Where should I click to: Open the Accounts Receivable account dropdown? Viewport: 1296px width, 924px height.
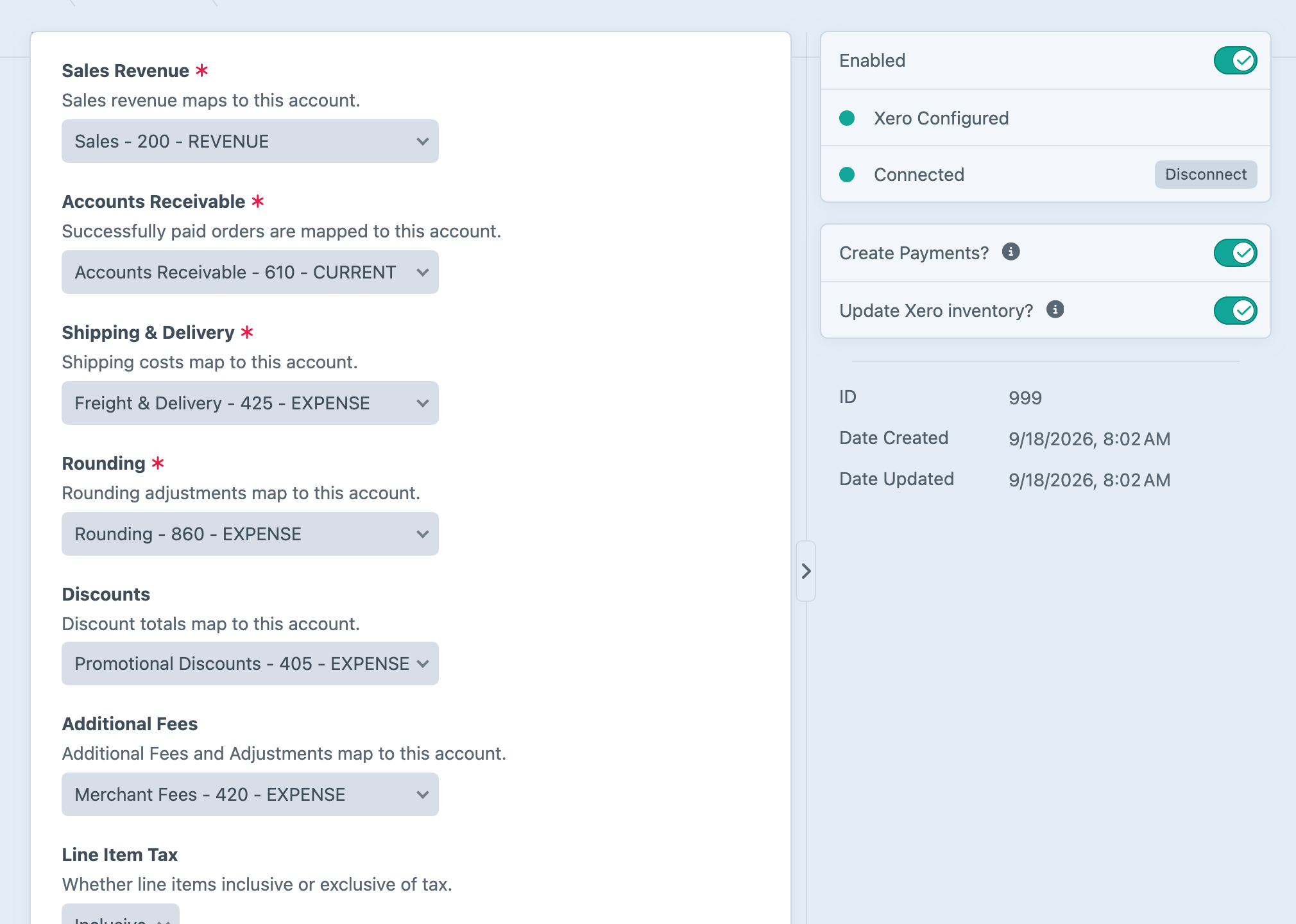[250, 272]
